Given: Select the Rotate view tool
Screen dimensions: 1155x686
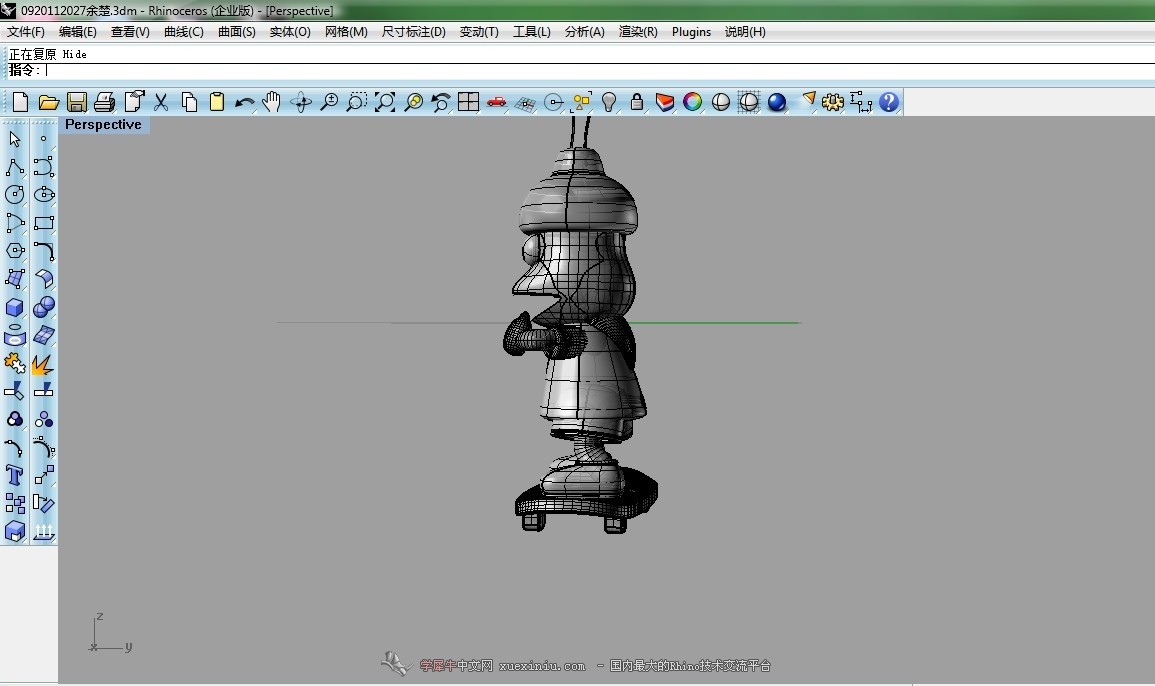Looking at the screenshot, I should point(301,102).
